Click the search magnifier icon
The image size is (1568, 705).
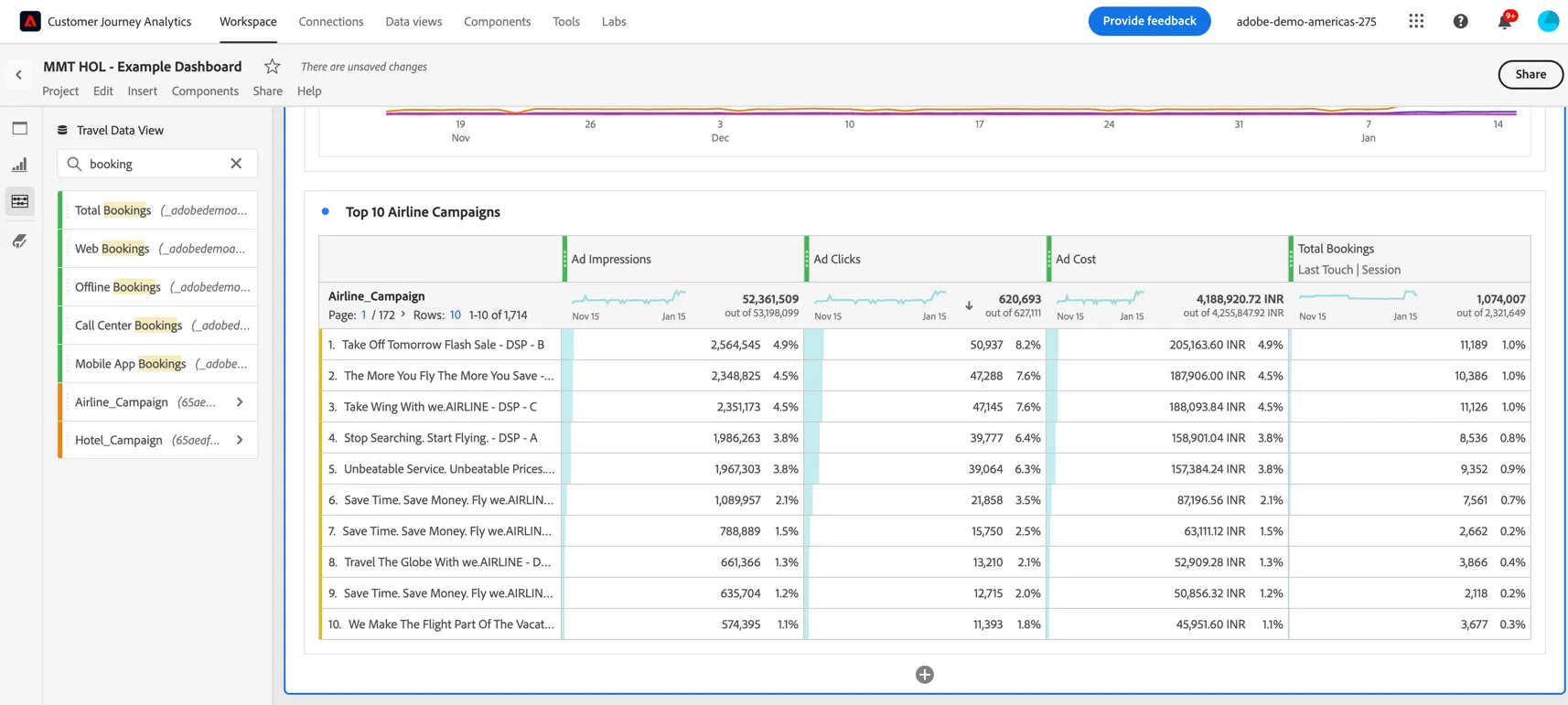coord(74,164)
